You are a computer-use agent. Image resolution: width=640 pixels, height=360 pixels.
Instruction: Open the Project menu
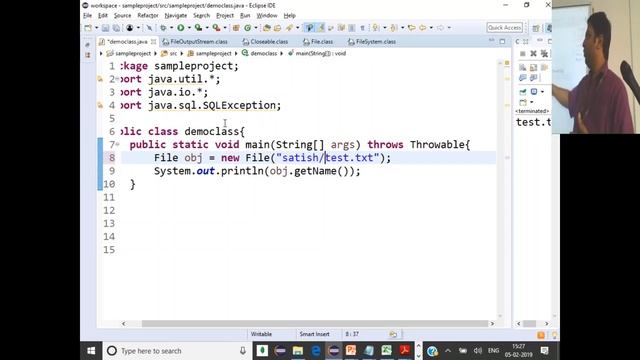225,16
